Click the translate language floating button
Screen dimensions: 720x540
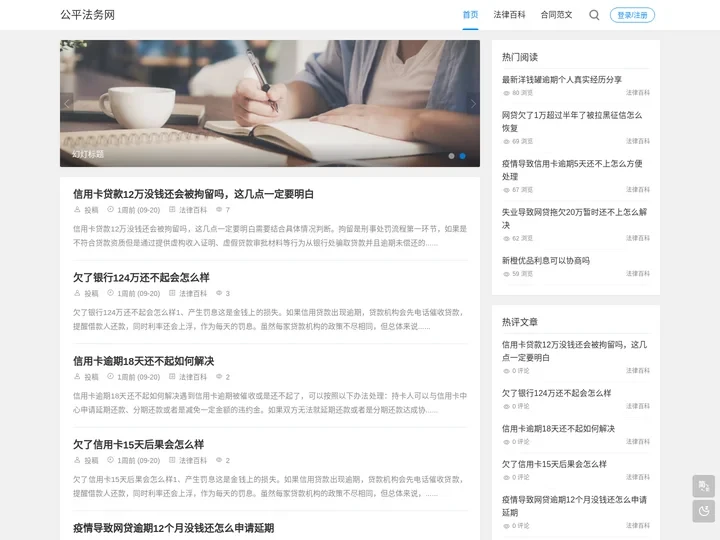[703, 486]
